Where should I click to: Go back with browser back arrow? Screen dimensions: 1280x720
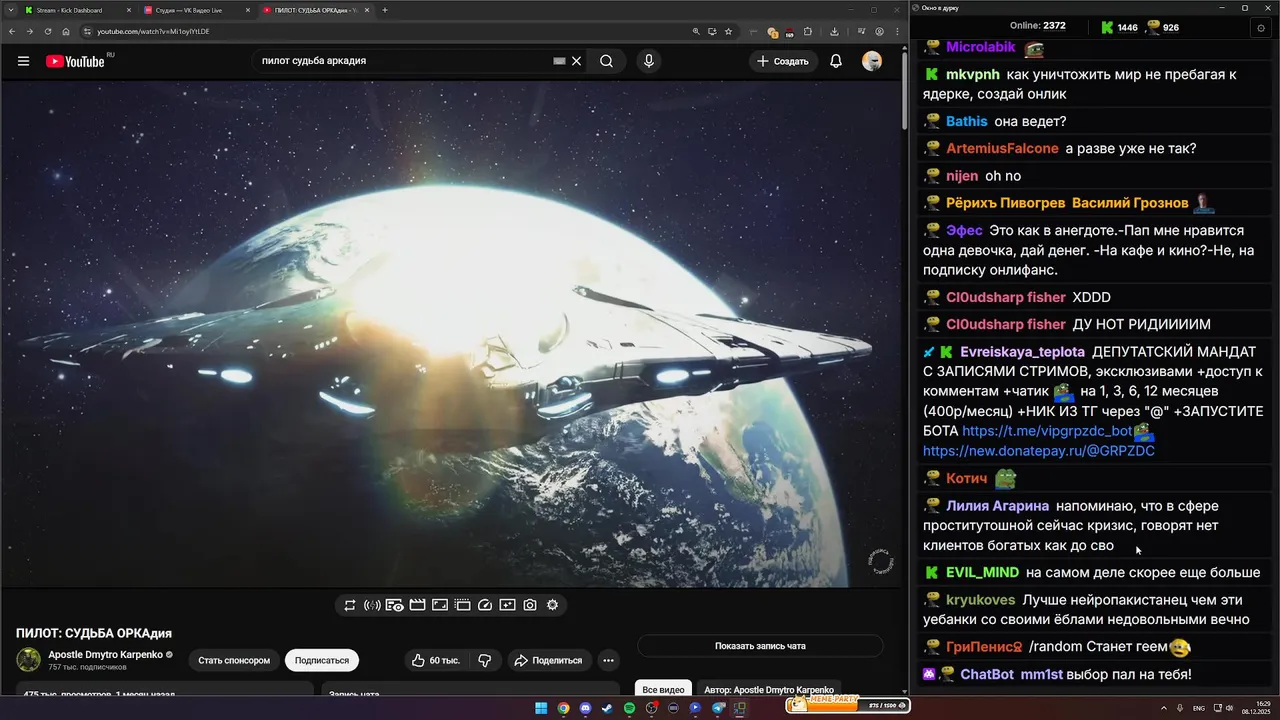14,31
